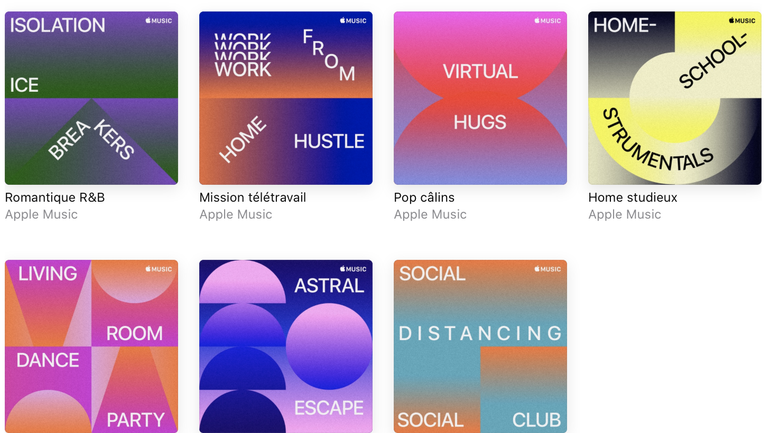Click Apple Music logo on Astral Escape cover
Screen dimensions: 770x433
click(352, 269)
